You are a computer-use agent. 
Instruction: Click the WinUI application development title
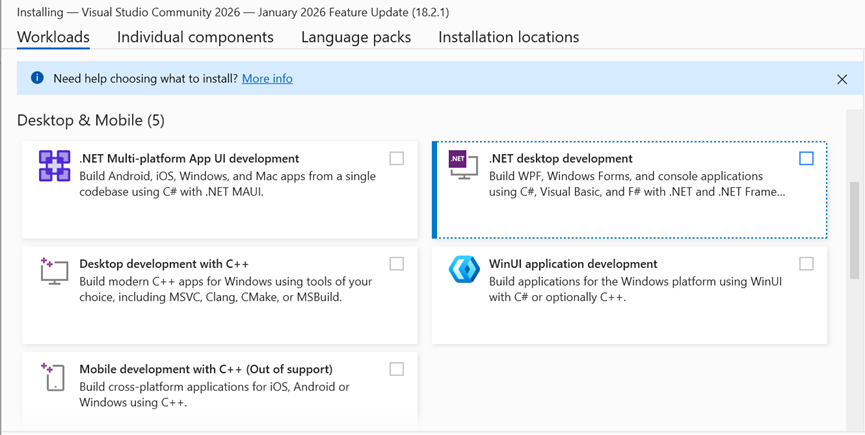573,264
